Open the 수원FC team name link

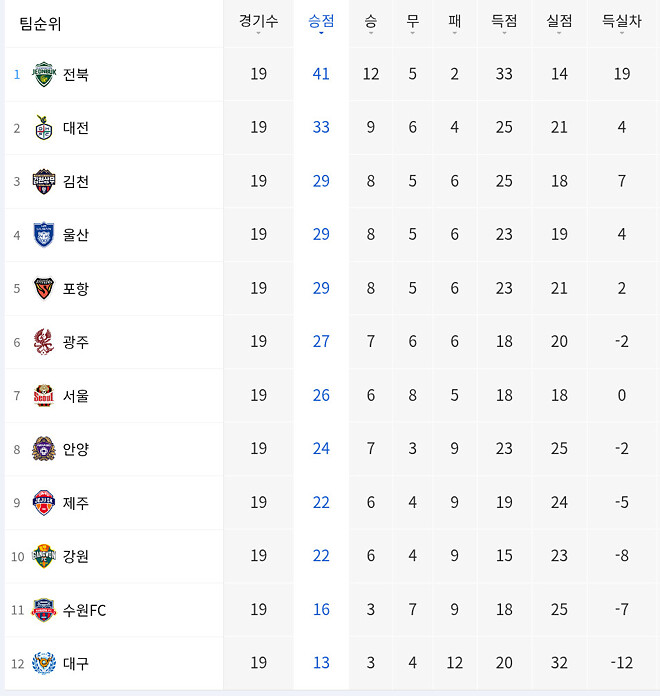click(84, 610)
